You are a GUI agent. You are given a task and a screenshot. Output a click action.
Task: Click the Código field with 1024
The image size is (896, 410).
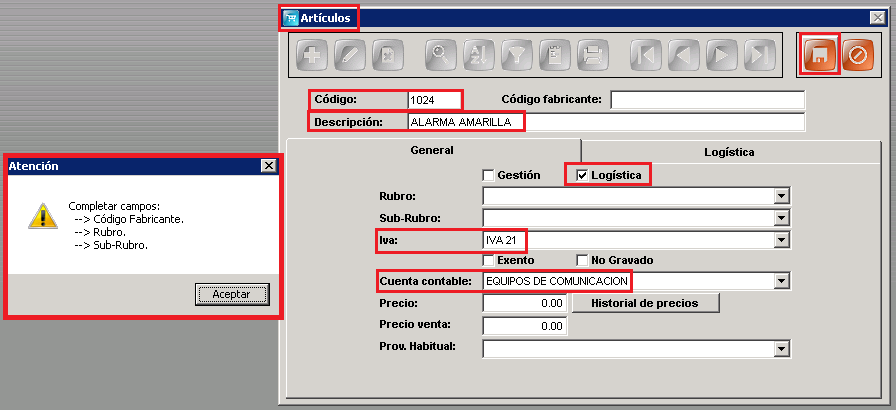click(434, 100)
